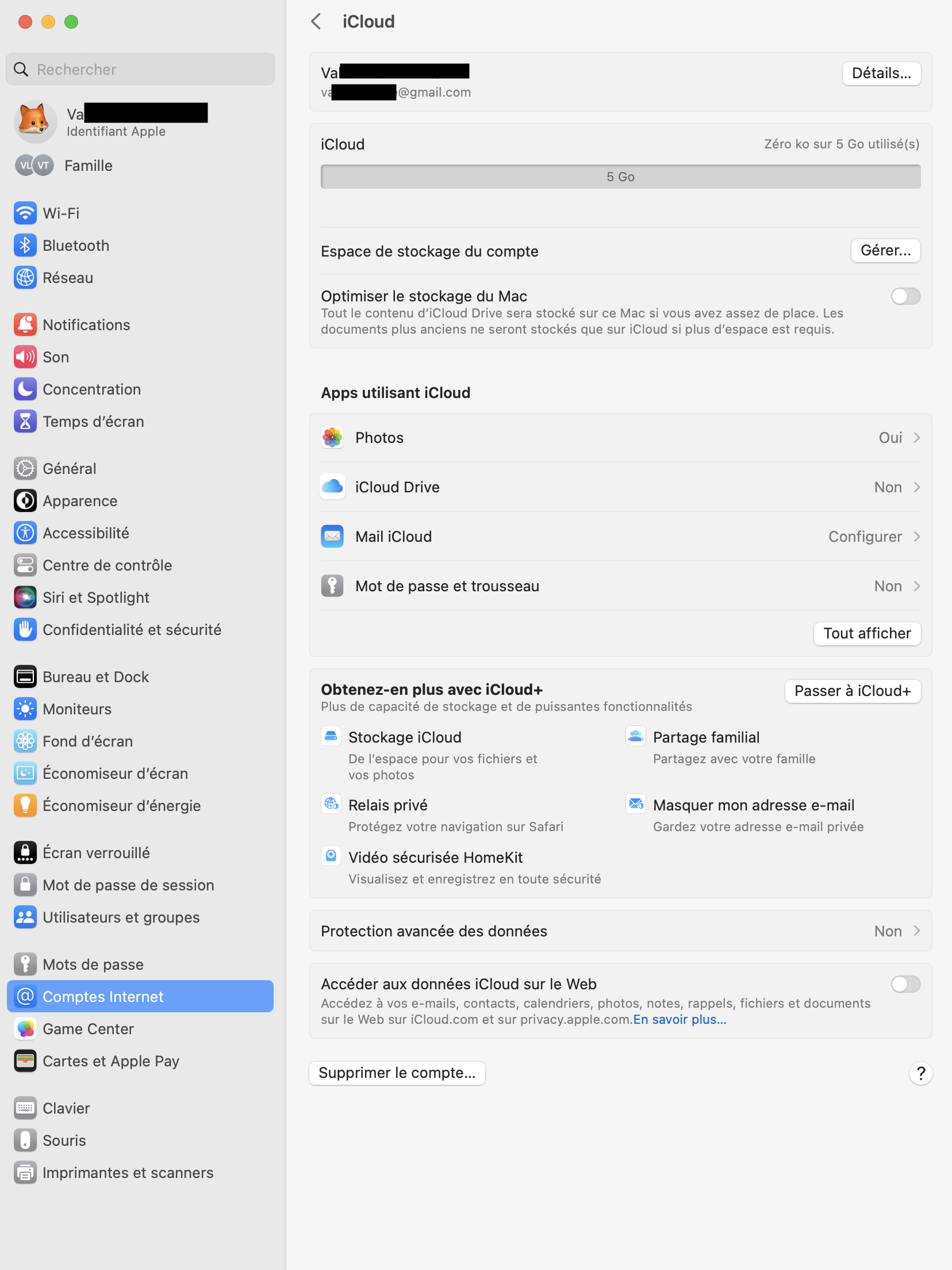Expand Protection avancée des données chevron

tap(917, 931)
